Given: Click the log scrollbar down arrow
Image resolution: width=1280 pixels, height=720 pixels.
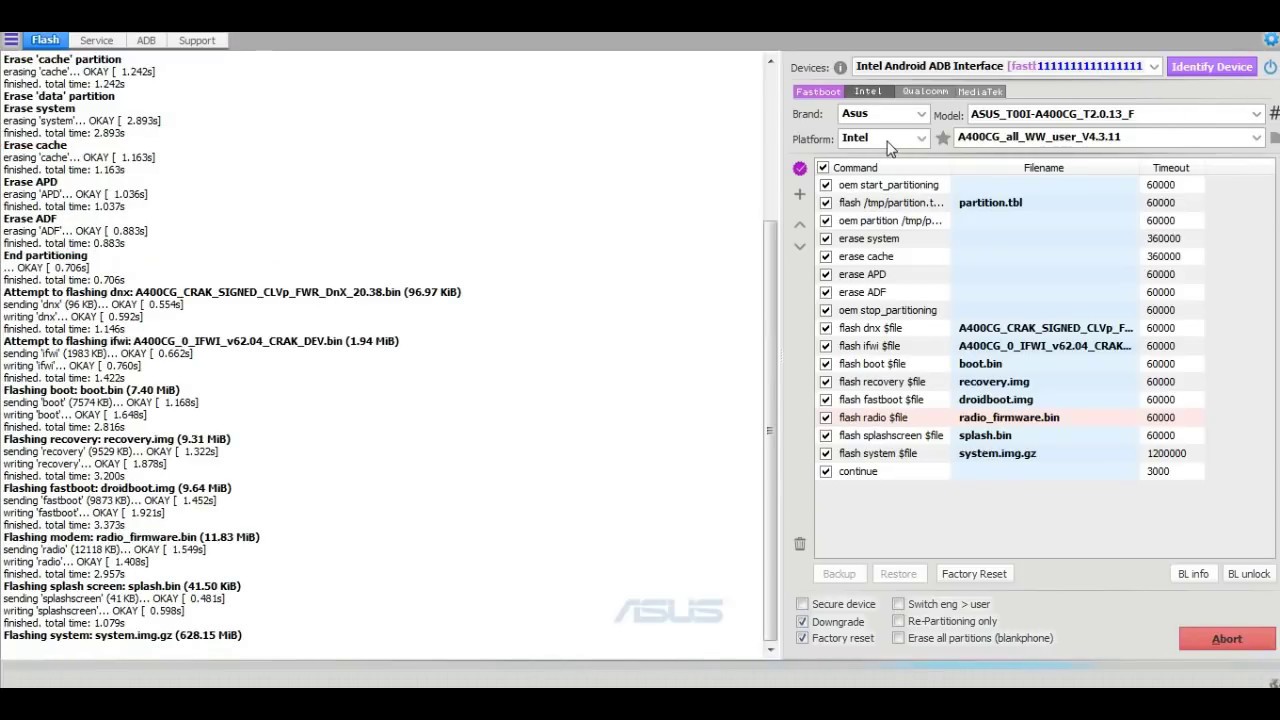Looking at the screenshot, I should click(770, 650).
